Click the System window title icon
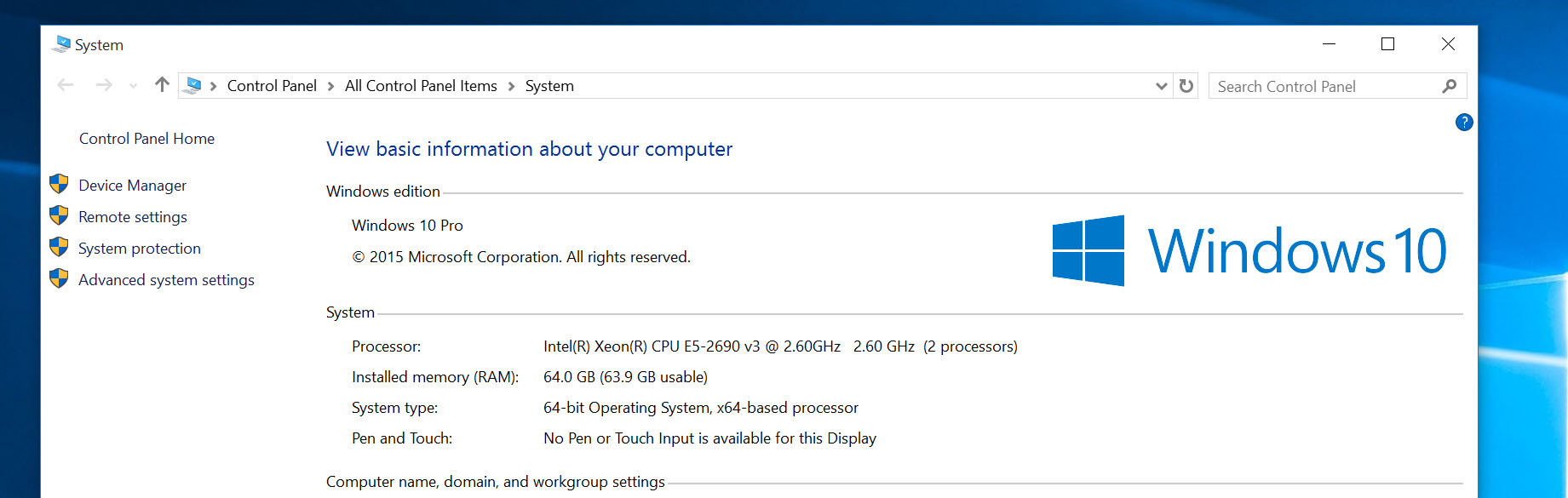Screen dimensions: 1568x498 coord(60,44)
